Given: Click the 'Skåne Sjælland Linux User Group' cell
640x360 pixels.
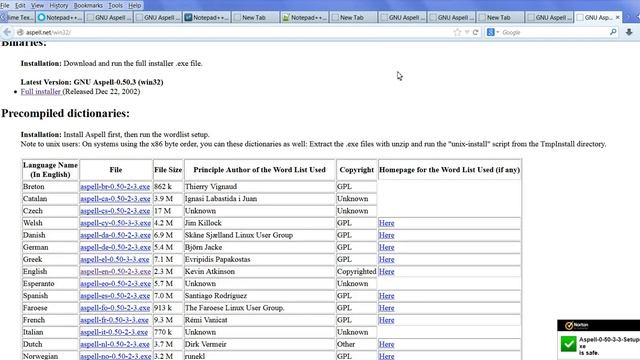Looking at the screenshot, I should 260,235.
